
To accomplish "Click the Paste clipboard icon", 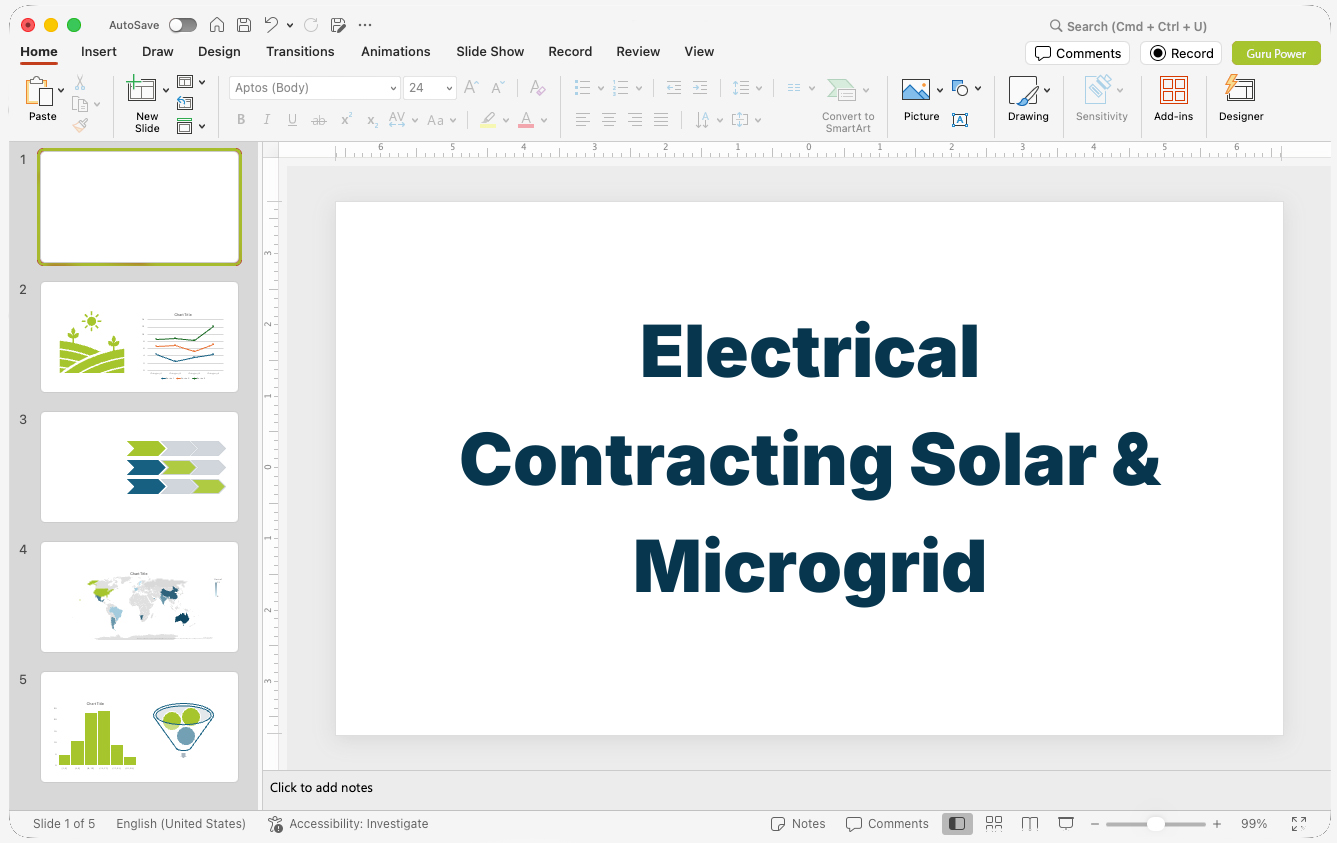I will point(39,92).
